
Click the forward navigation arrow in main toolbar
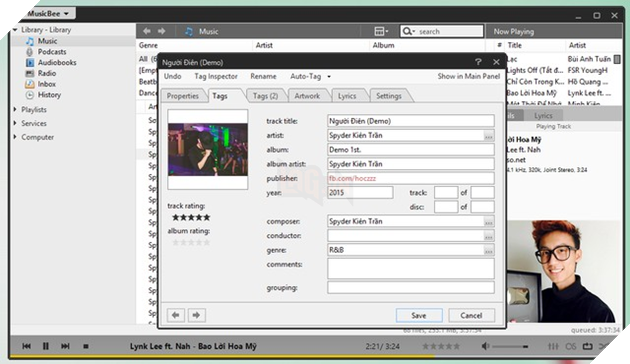(x=162, y=31)
